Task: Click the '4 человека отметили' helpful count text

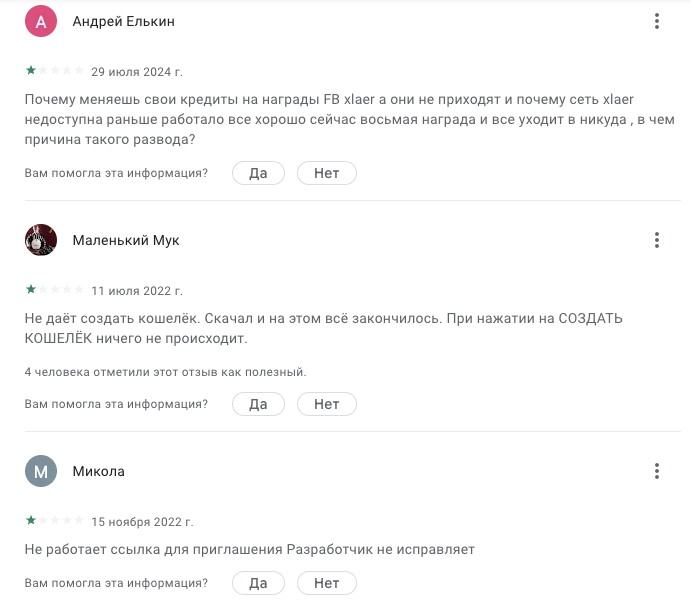Action: (x=165, y=372)
